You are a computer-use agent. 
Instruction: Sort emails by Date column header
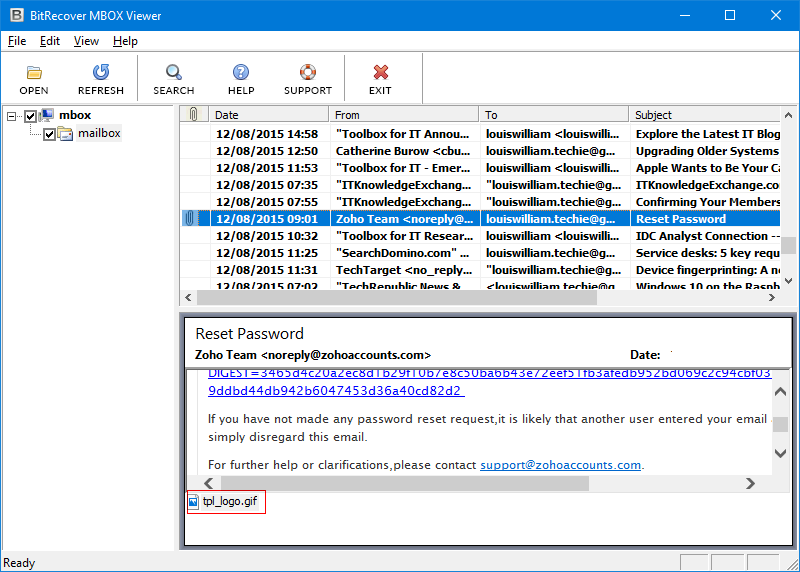269,114
